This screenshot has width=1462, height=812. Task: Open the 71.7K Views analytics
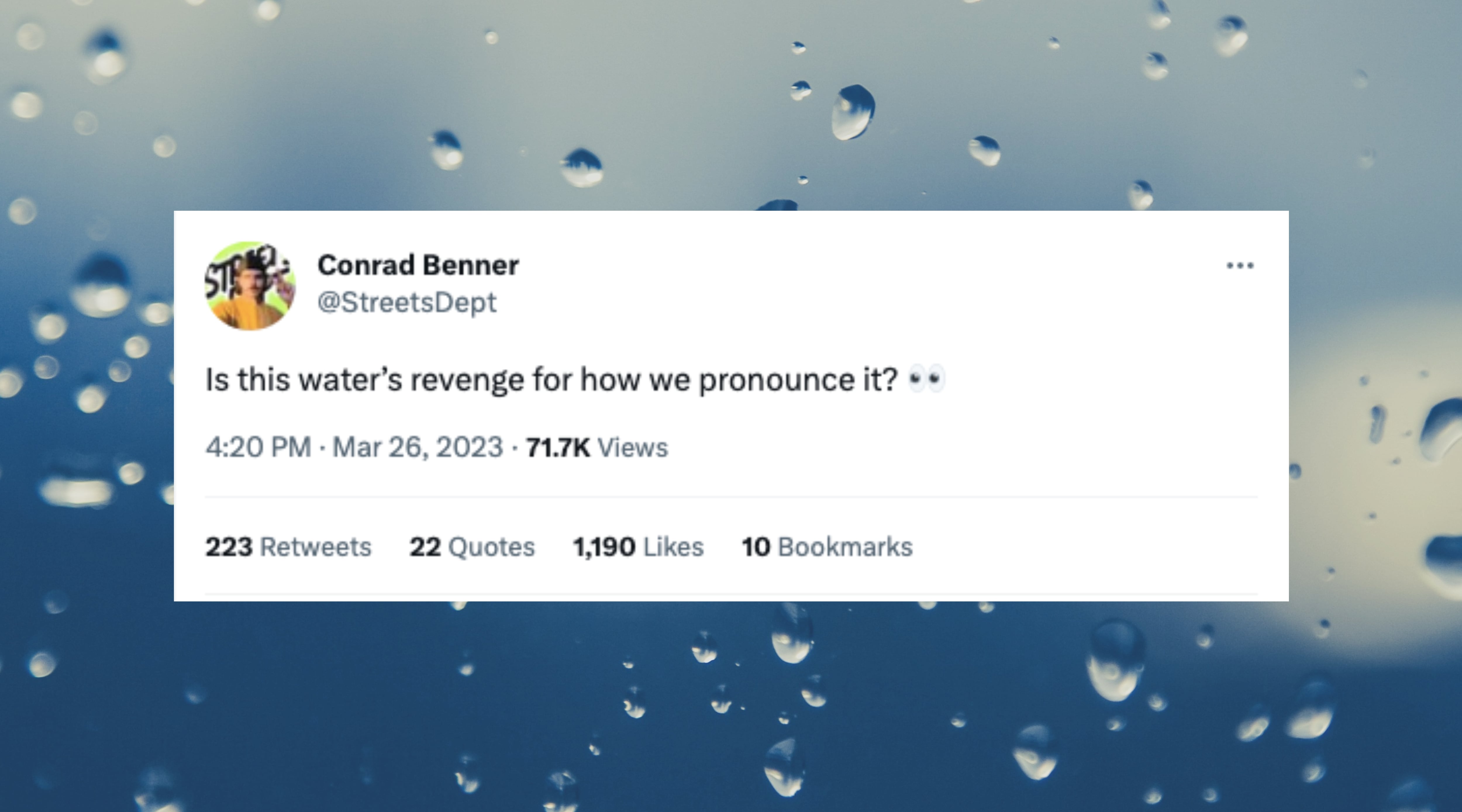(x=596, y=447)
